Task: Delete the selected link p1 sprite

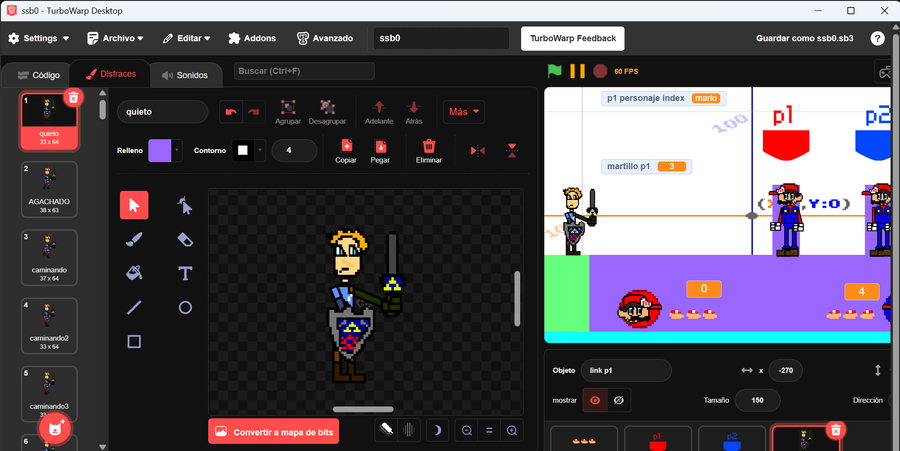Action: [836, 429]
